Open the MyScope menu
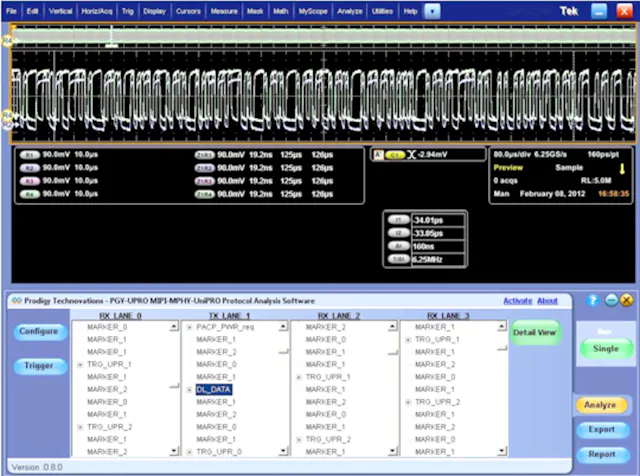The width and height of the screenshot is (640, 476). [x=317, y=9]
